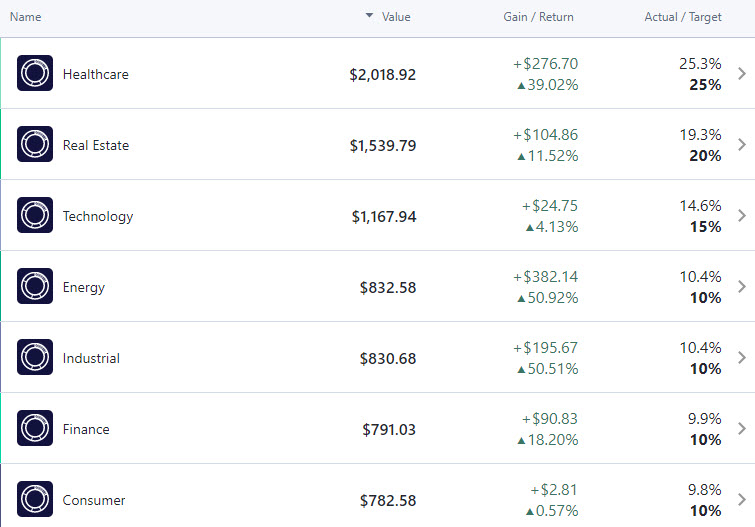Click the Finance pie icon
This screenshot has height=527, width=755.
pos(35,428)
